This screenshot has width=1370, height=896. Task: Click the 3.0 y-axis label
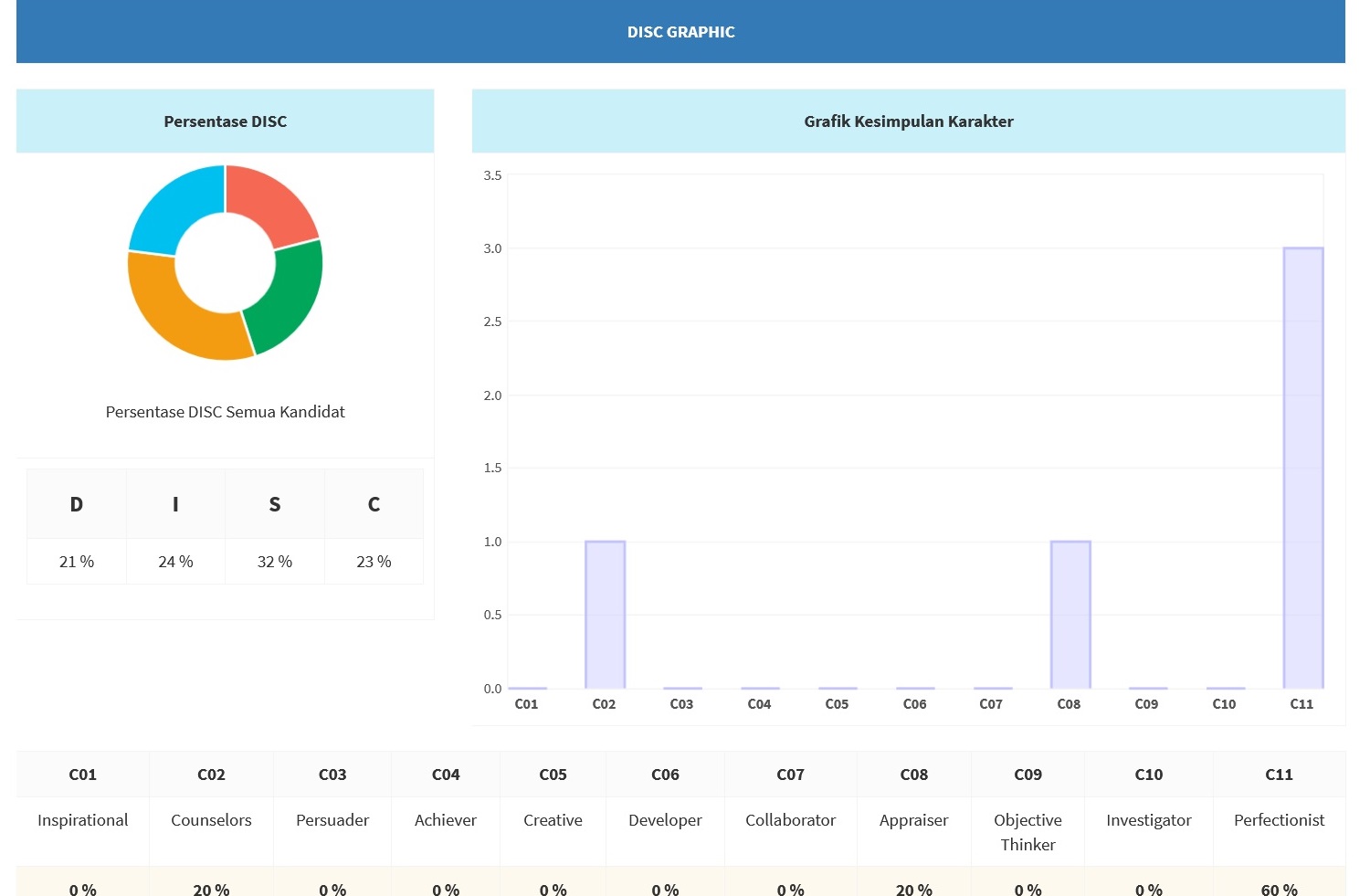[492, 248]
